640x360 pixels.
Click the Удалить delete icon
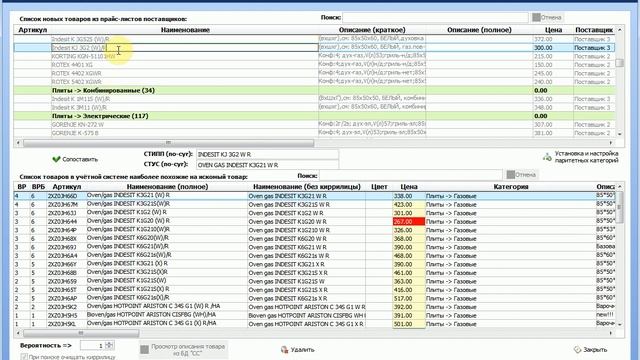(x=284, y=349)
